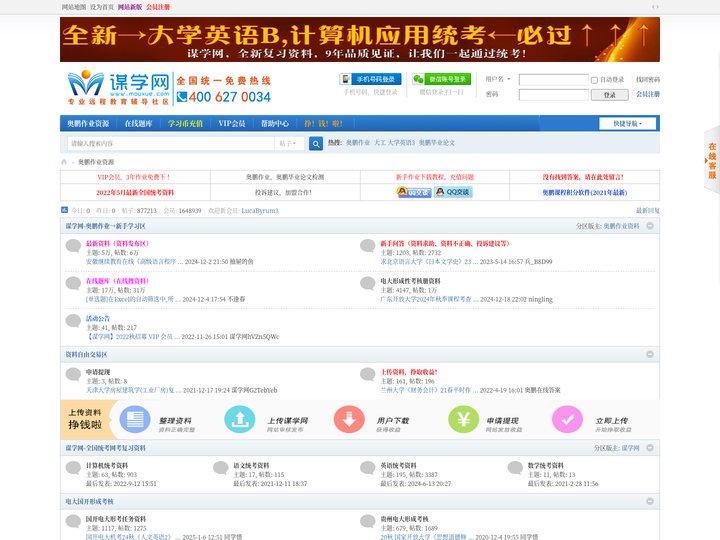Collapse the 电大国开形成考核 section

(x=650, y=501)
